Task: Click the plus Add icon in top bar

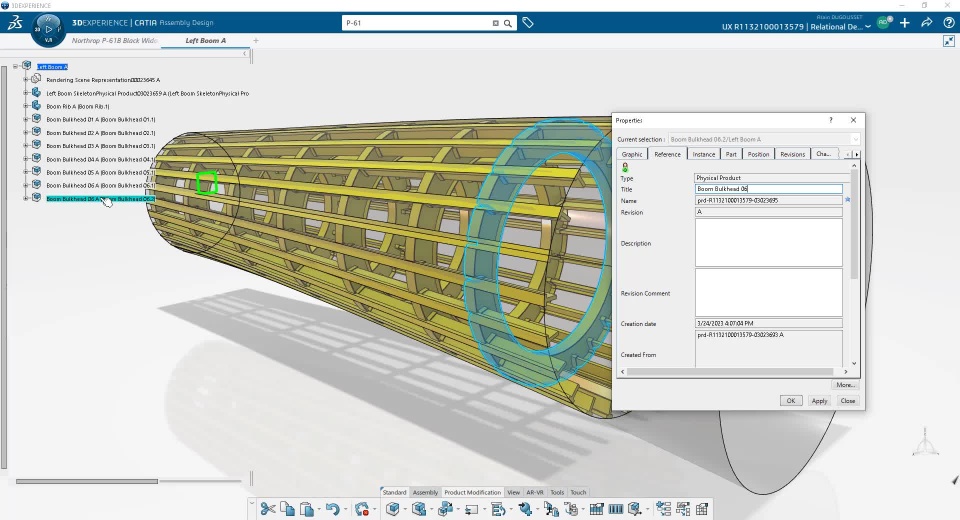Action: pos(905,23)
